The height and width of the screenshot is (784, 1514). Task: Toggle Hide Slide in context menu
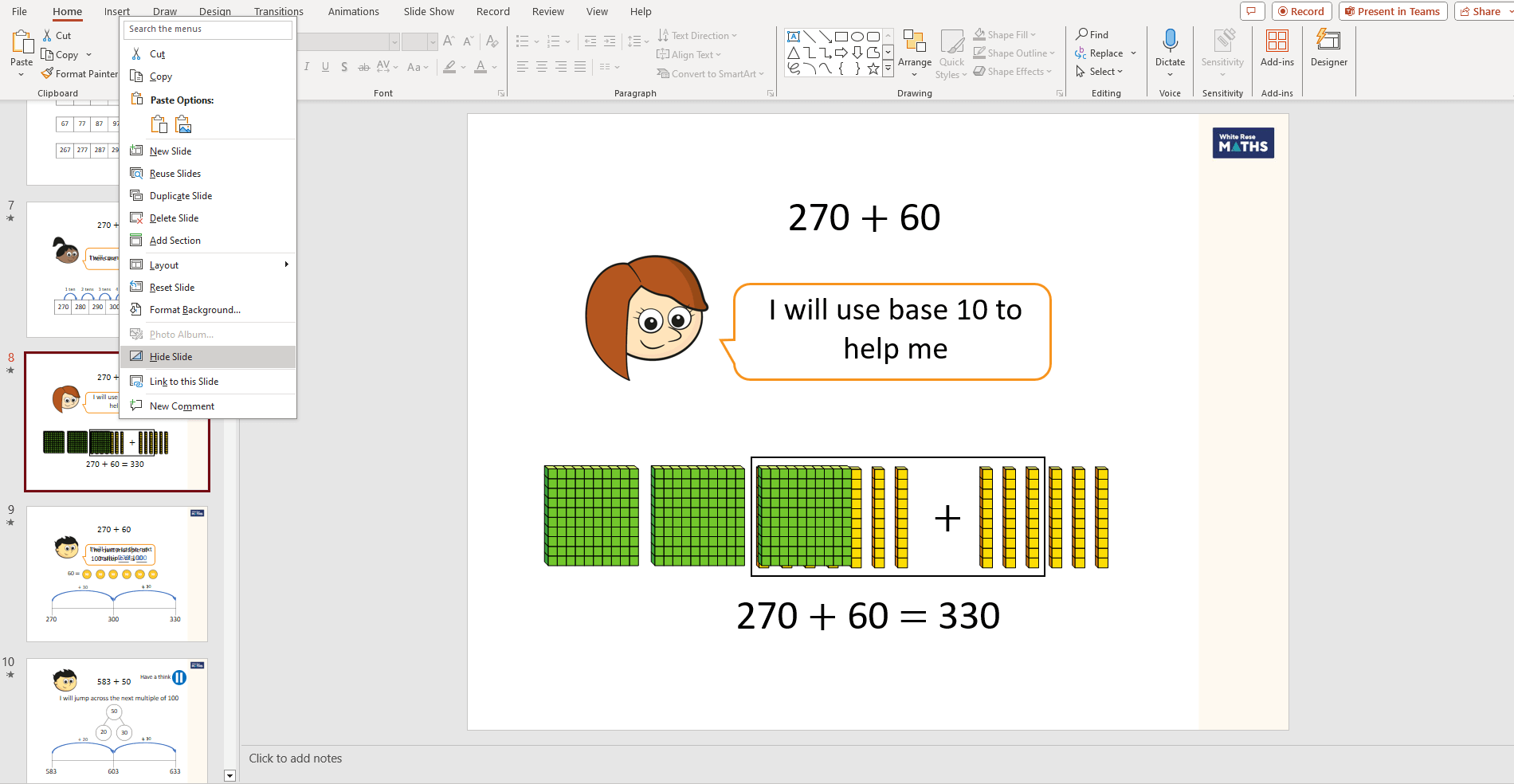(171, 357)
